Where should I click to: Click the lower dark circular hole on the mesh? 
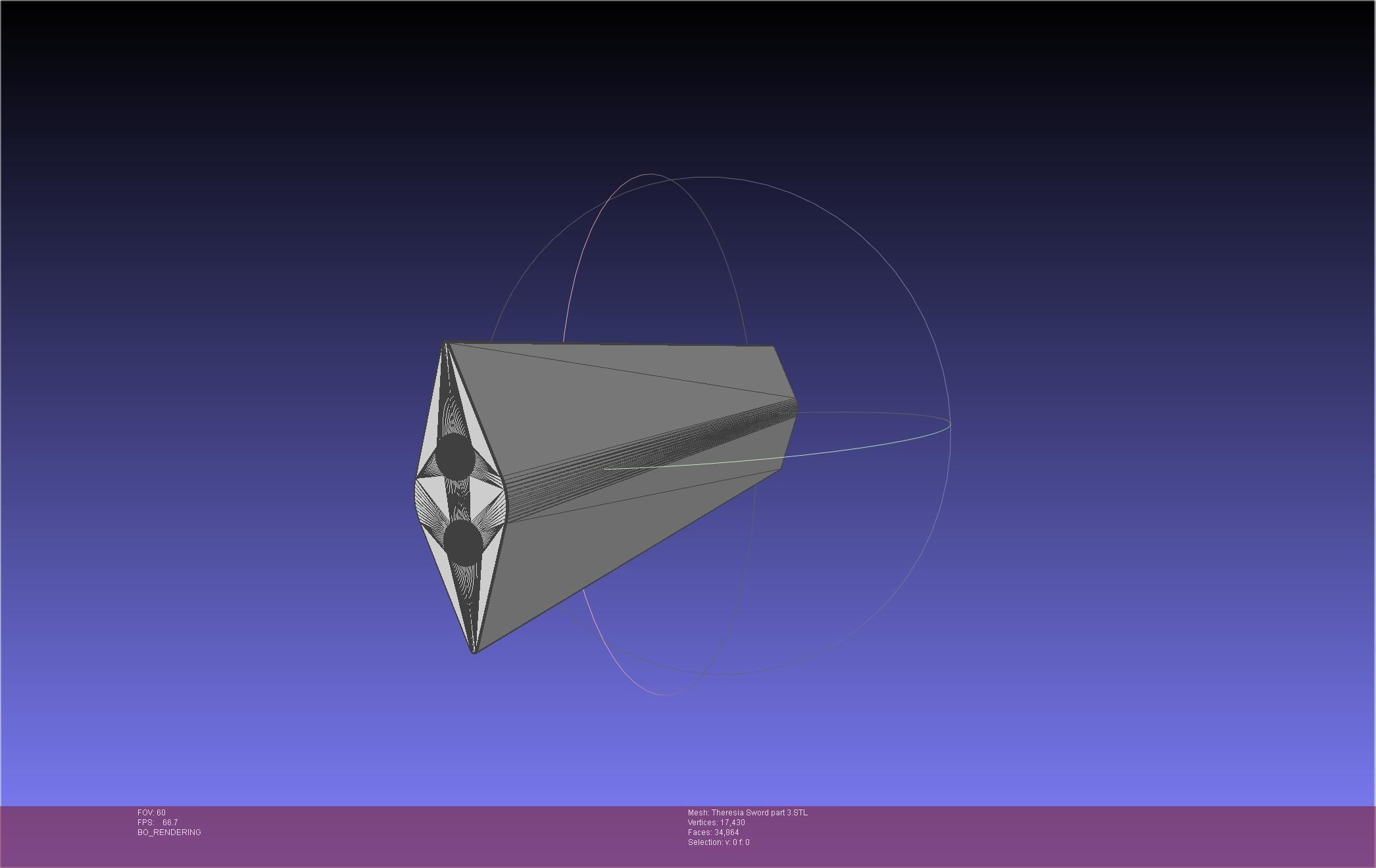point(463,542)
